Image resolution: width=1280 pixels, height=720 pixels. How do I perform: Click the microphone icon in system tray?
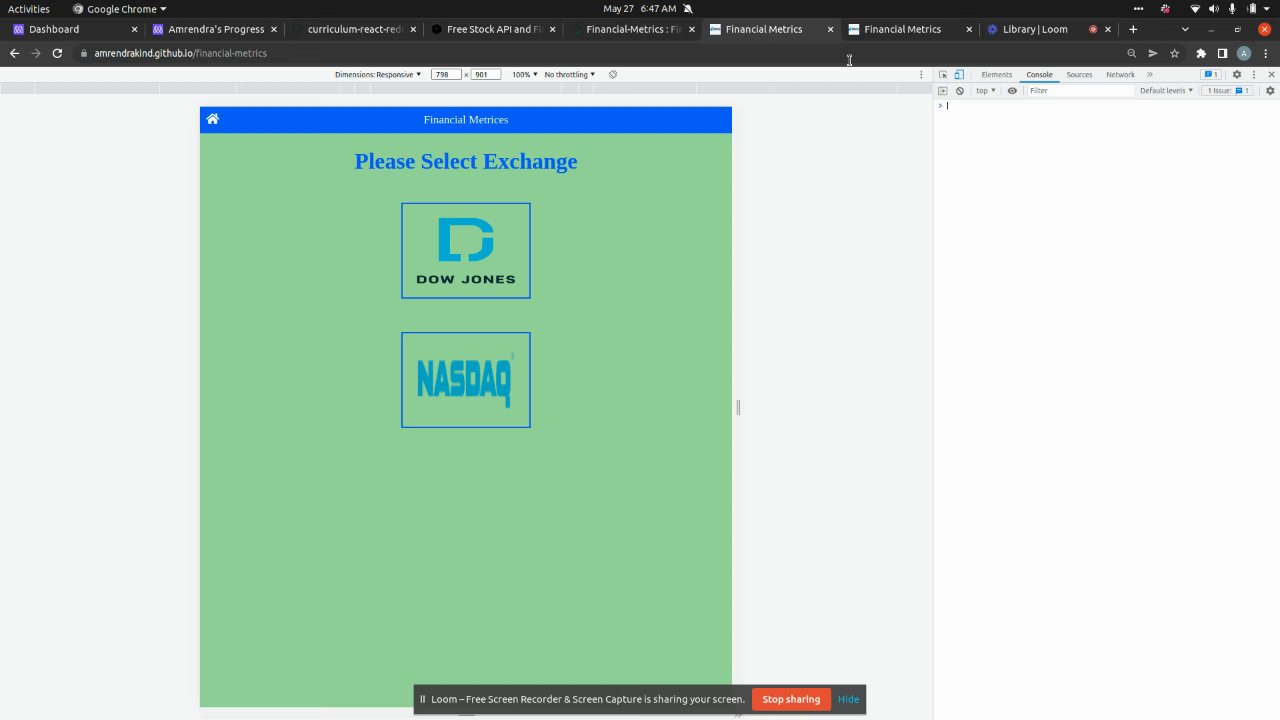coord(1232,9)
